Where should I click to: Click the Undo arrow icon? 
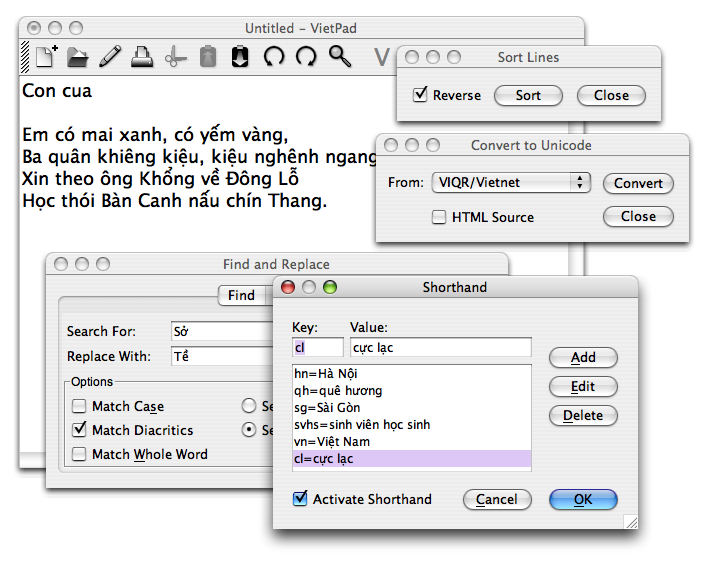pos(273,57)
